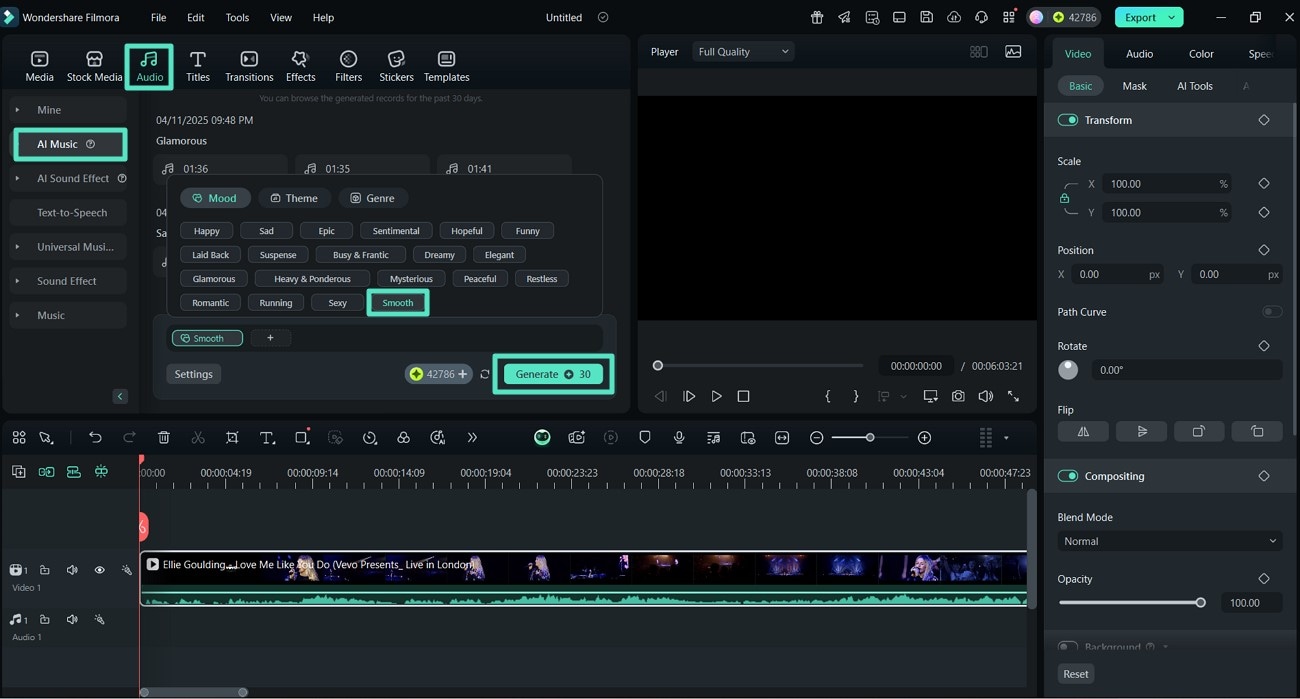This screenshot has height=699, width=1300.
Task: Select the Happy mood tag
Action: tap(207, 231)
